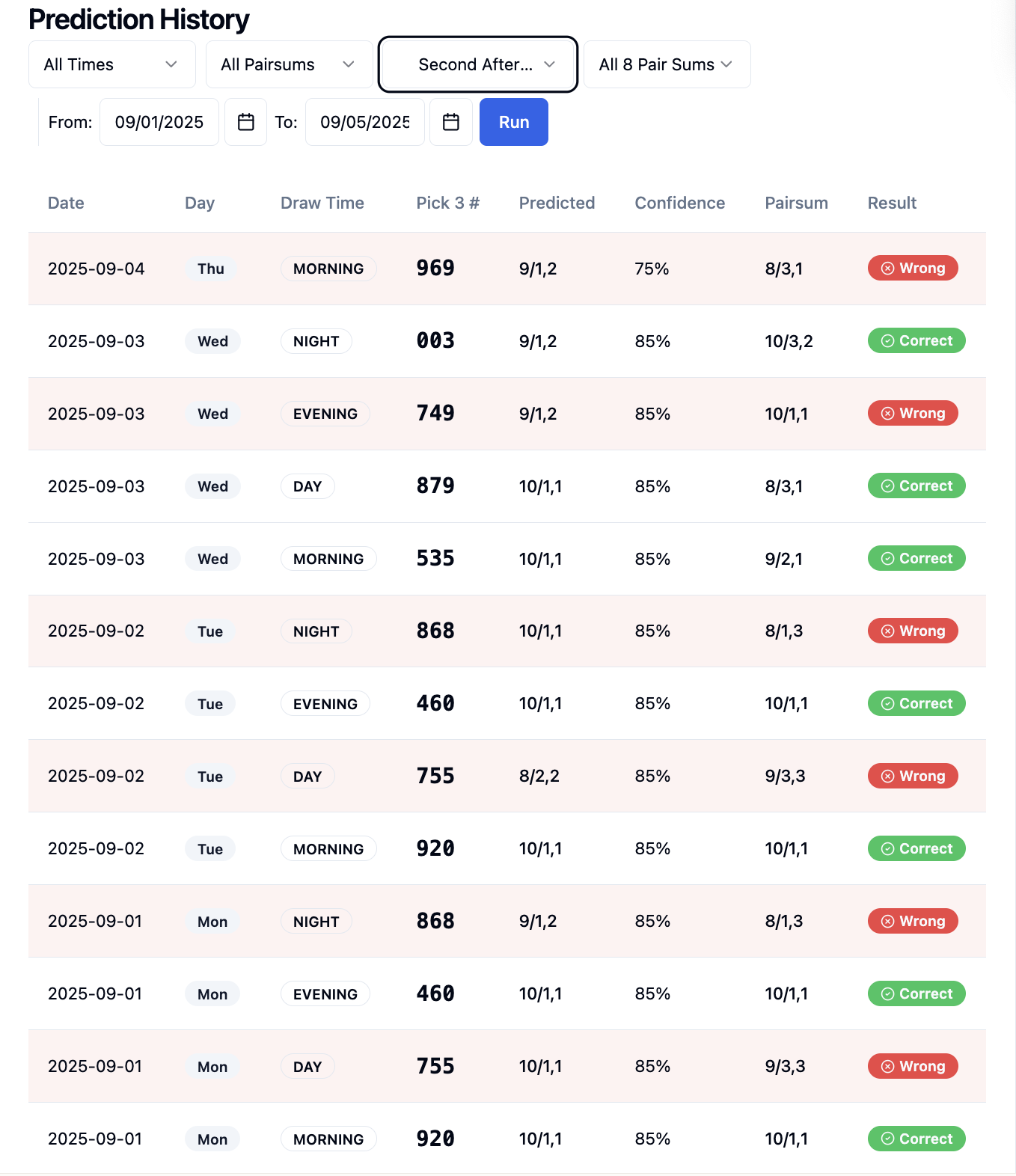
Task: Click the Wrong badge for 969
Action: [x=913, y=269]
